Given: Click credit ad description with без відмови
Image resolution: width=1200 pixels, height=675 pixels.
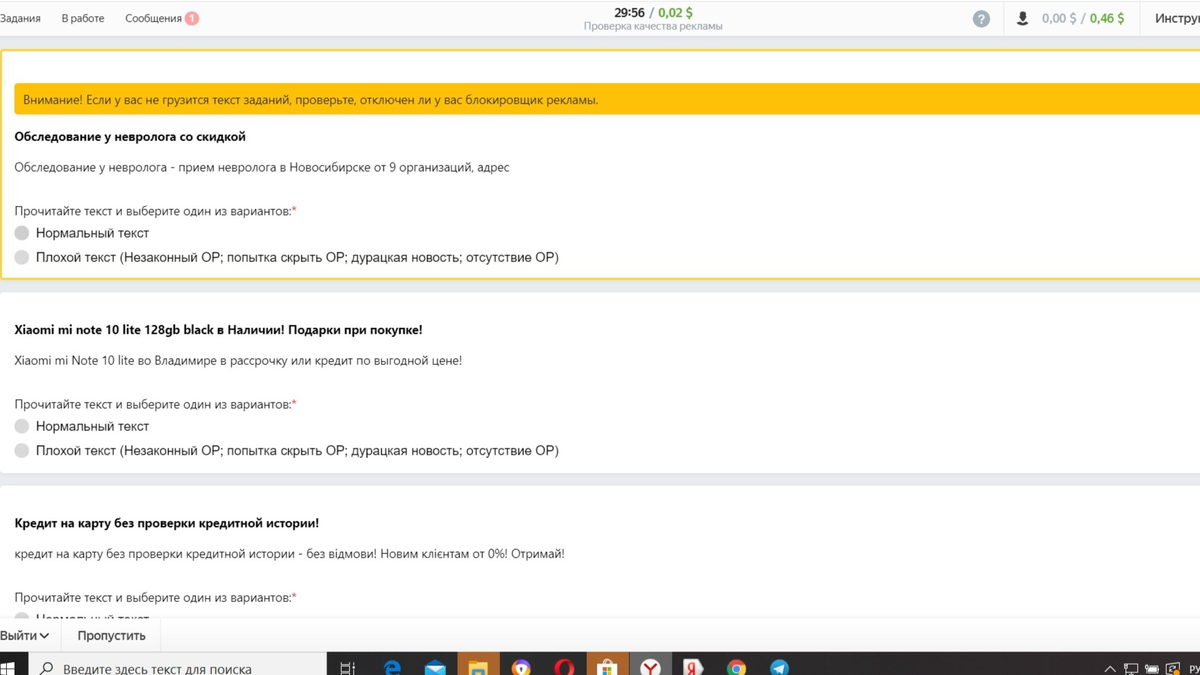Looking at the screenshot, I should [289, 553].
